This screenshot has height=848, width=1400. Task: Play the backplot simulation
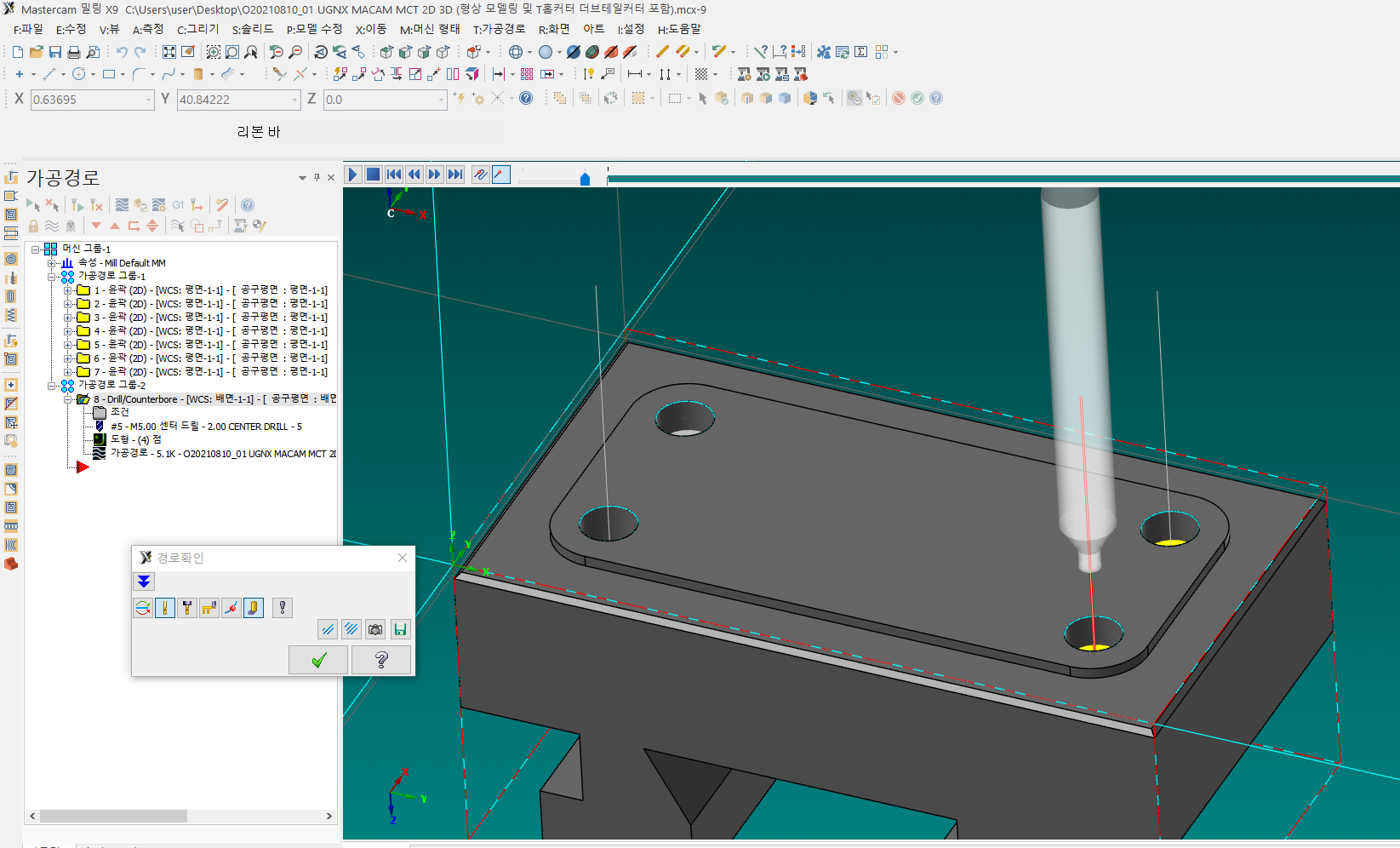[352, 175]
